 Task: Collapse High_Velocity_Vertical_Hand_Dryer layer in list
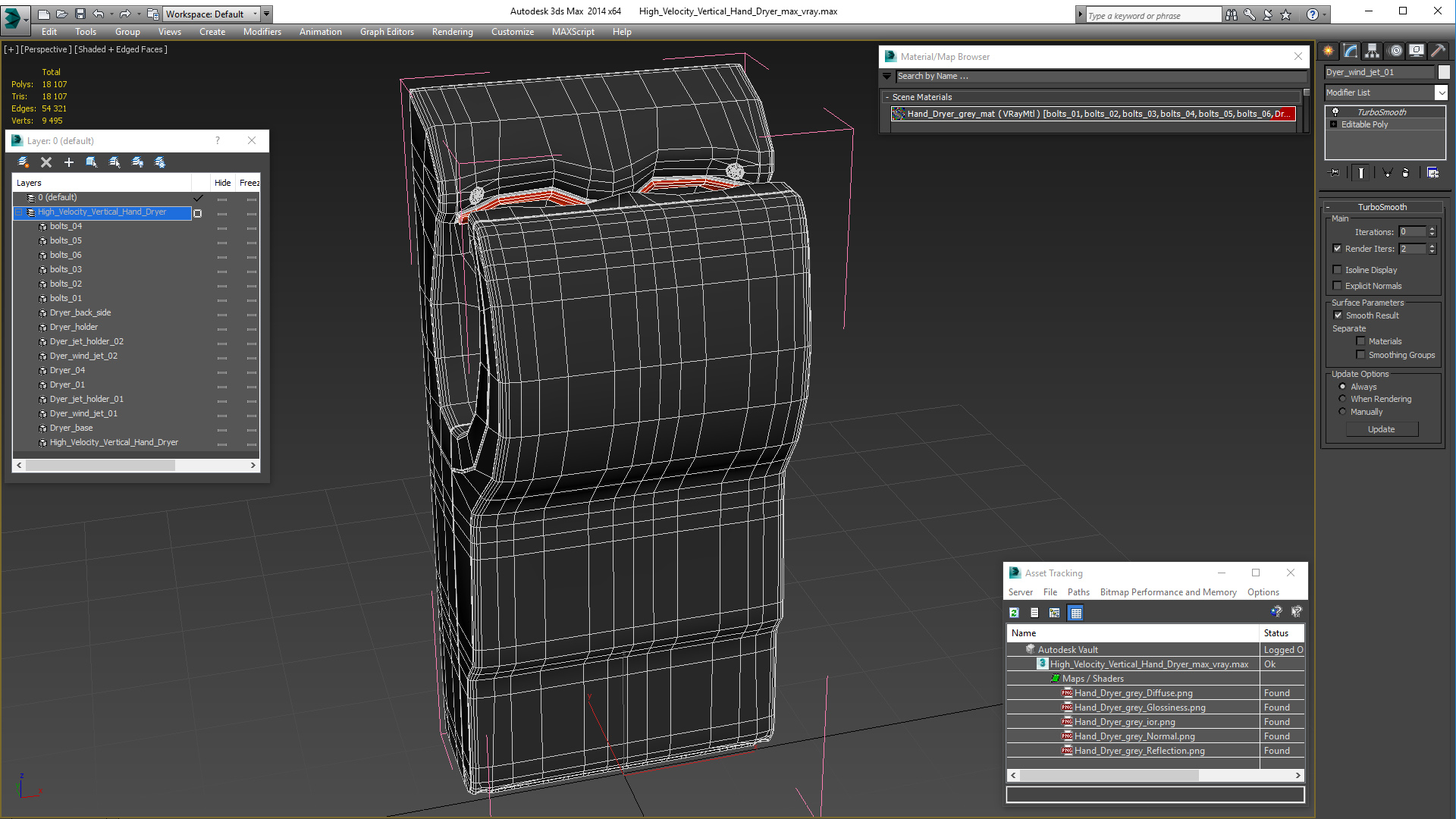[x=18, y=212]
